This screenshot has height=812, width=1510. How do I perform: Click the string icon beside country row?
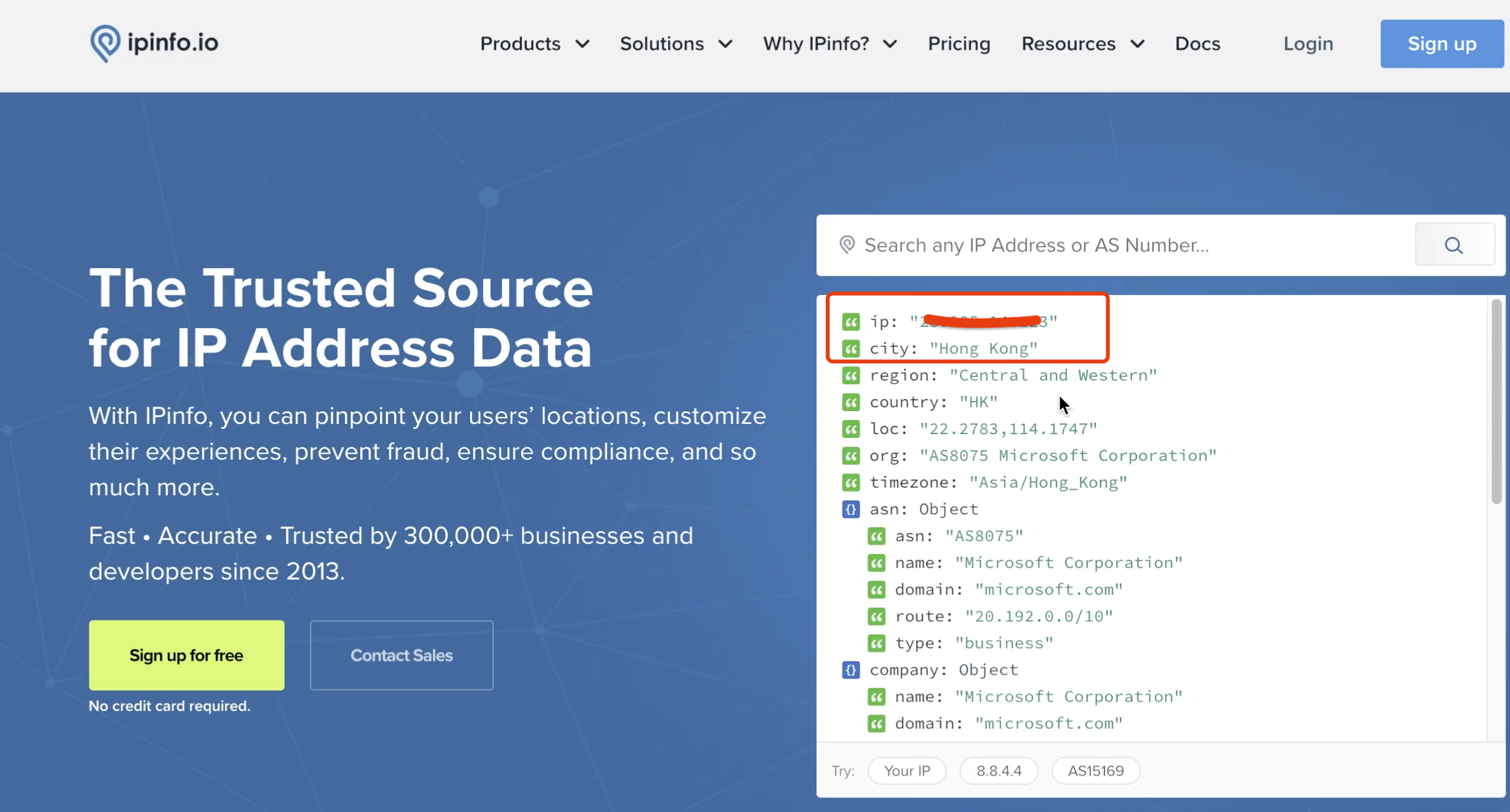(851, 402)
